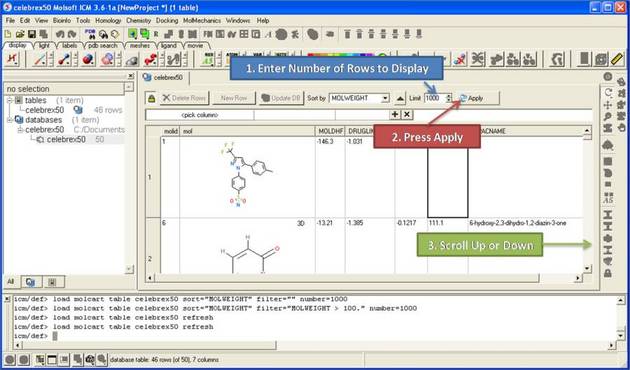The image size is (630, 370).
Task: Toggle ribbon representation icon
Action: point(151,59)
